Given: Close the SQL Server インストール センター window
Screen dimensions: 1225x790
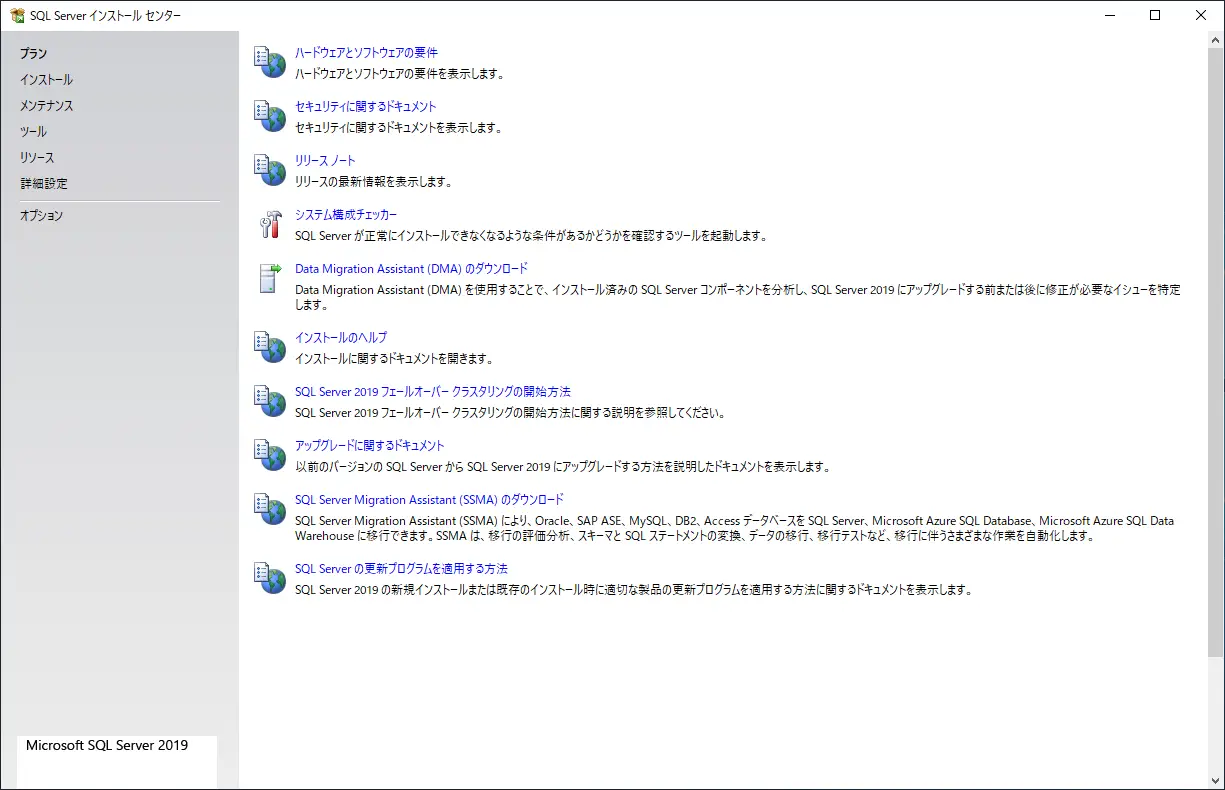Looking at the screenshot, I should pos(1201,15).
